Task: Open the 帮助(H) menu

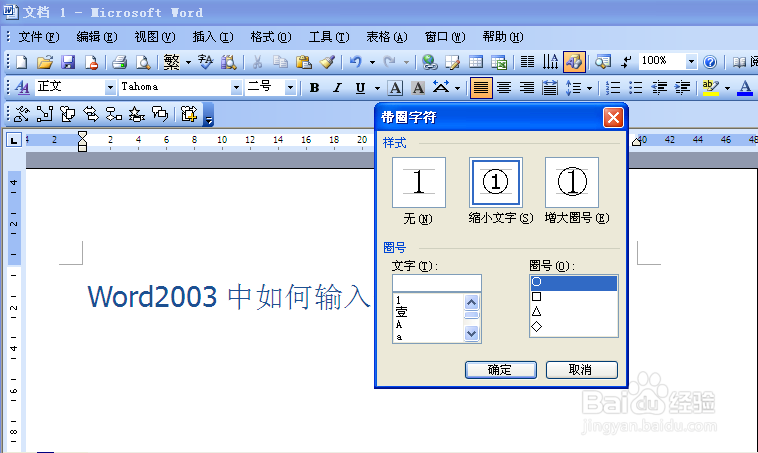Action: pos(503,37)
